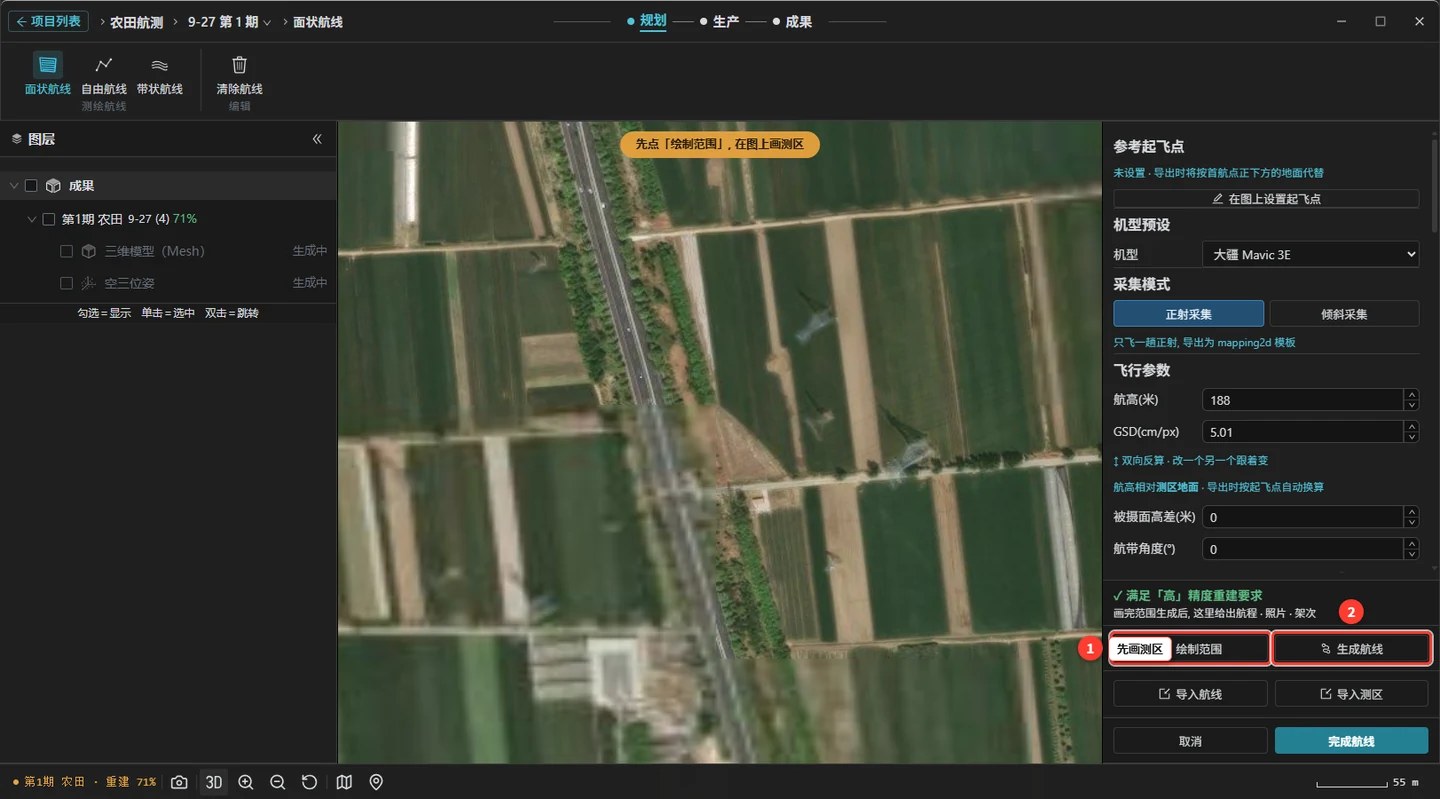Viewport: 1440px width, 799px height.
Task: Select the 自由航线 free route tool
Action: [x=104, y=74]
